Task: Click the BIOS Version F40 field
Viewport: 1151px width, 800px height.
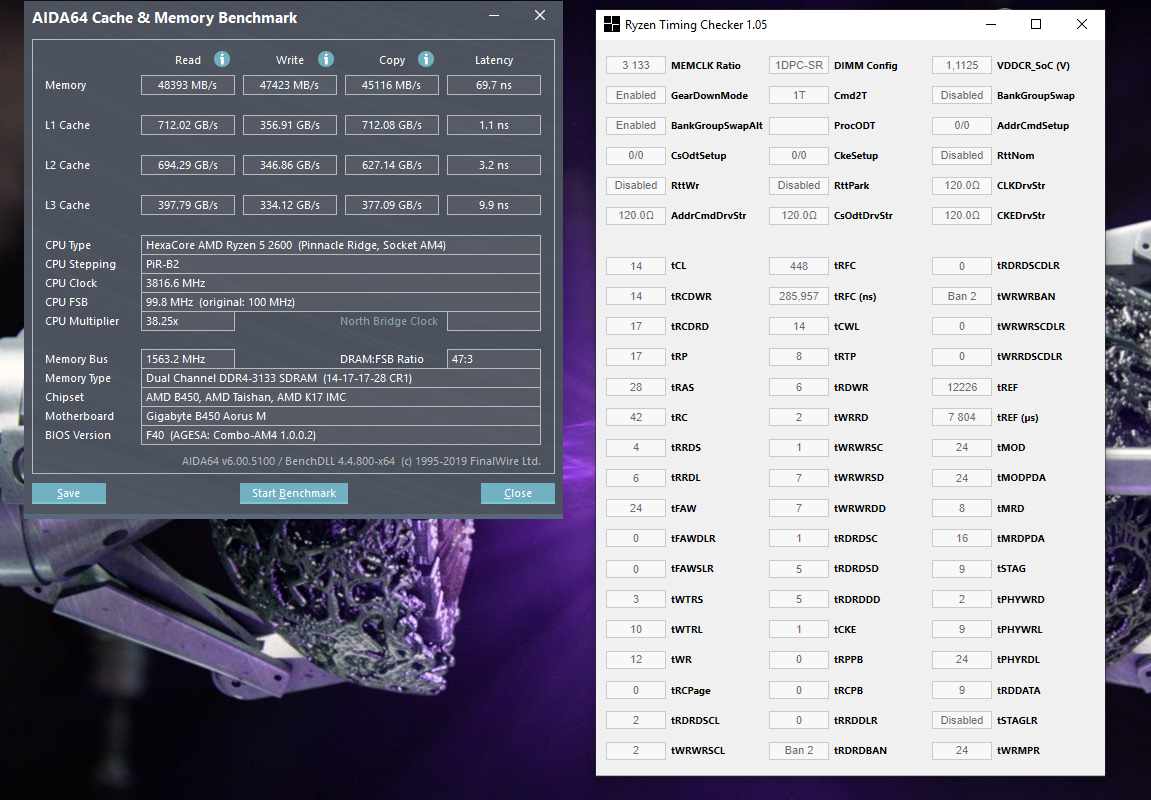Action: 341,435
